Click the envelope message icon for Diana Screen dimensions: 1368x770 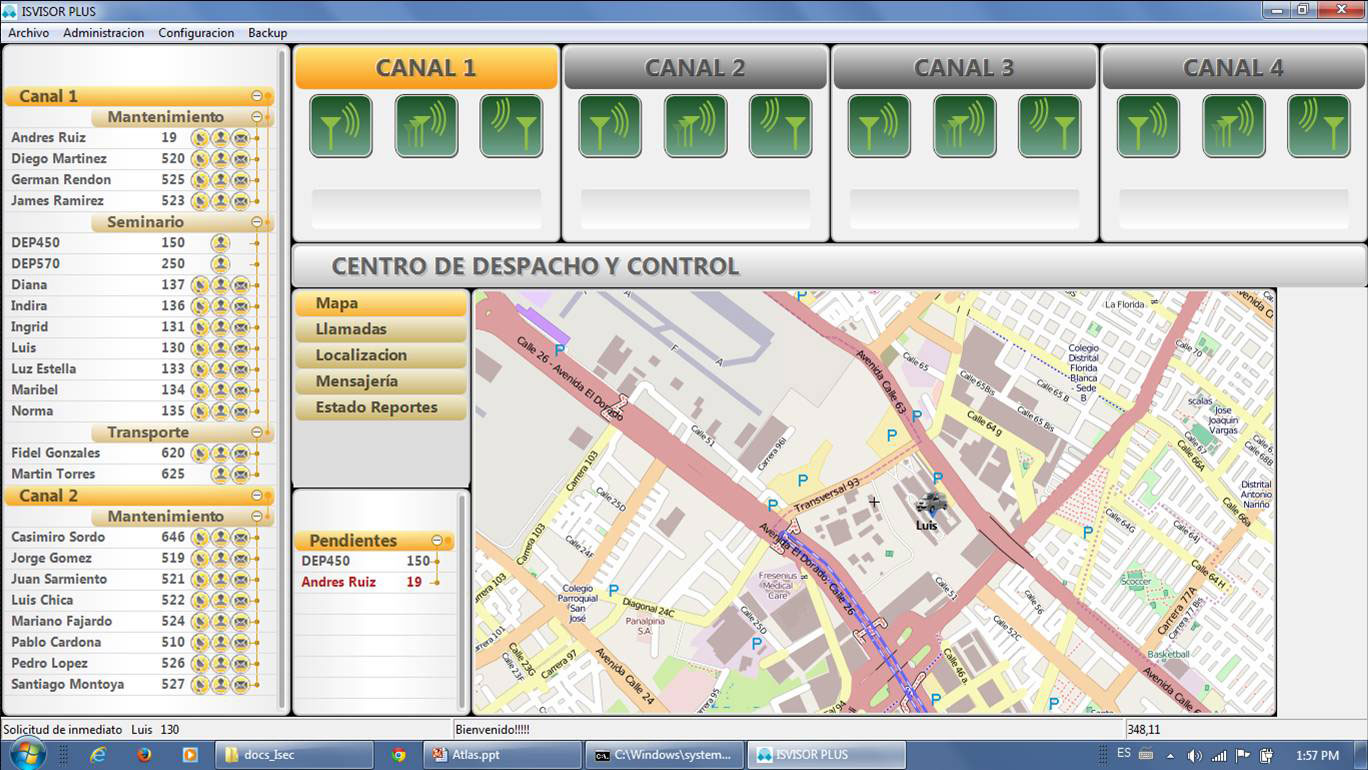click(x=241, y=285)
